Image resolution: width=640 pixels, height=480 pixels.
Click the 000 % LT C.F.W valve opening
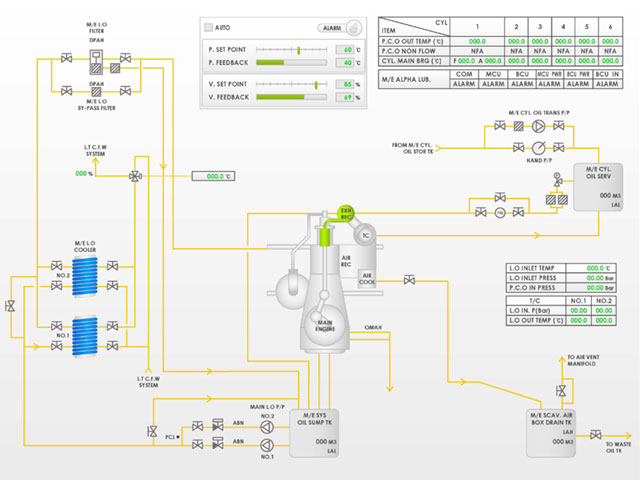coord(84,173)
